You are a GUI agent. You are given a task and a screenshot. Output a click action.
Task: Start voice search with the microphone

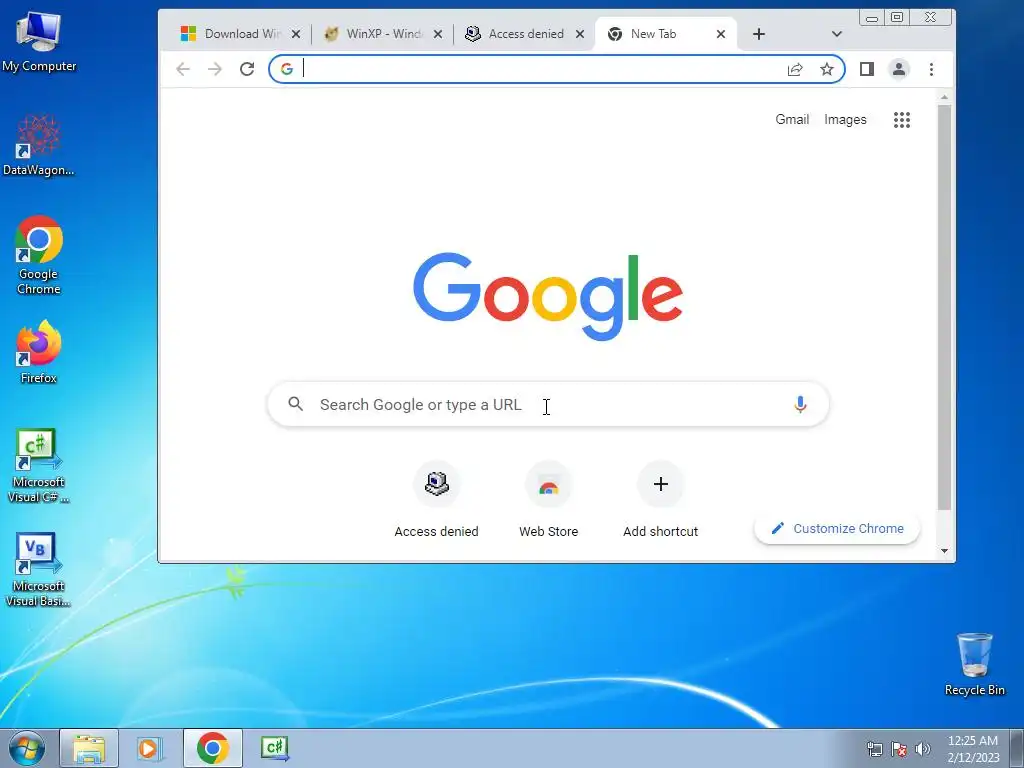(x=800, y=404)
